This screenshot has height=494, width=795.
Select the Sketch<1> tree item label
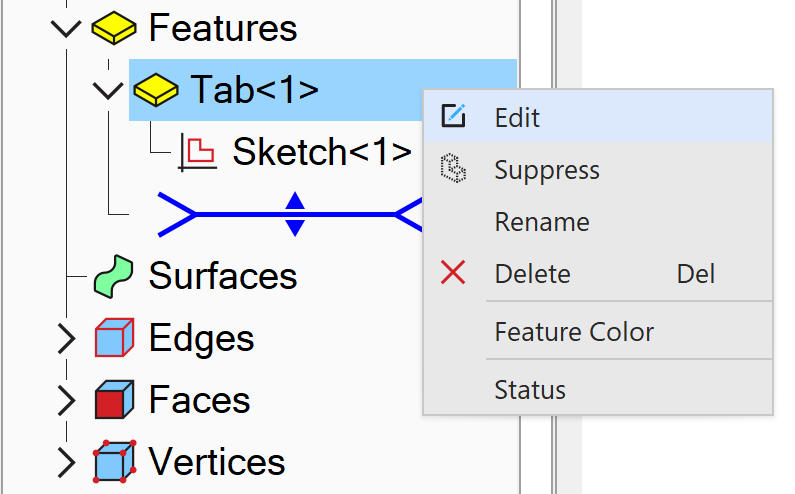point(322,152)
